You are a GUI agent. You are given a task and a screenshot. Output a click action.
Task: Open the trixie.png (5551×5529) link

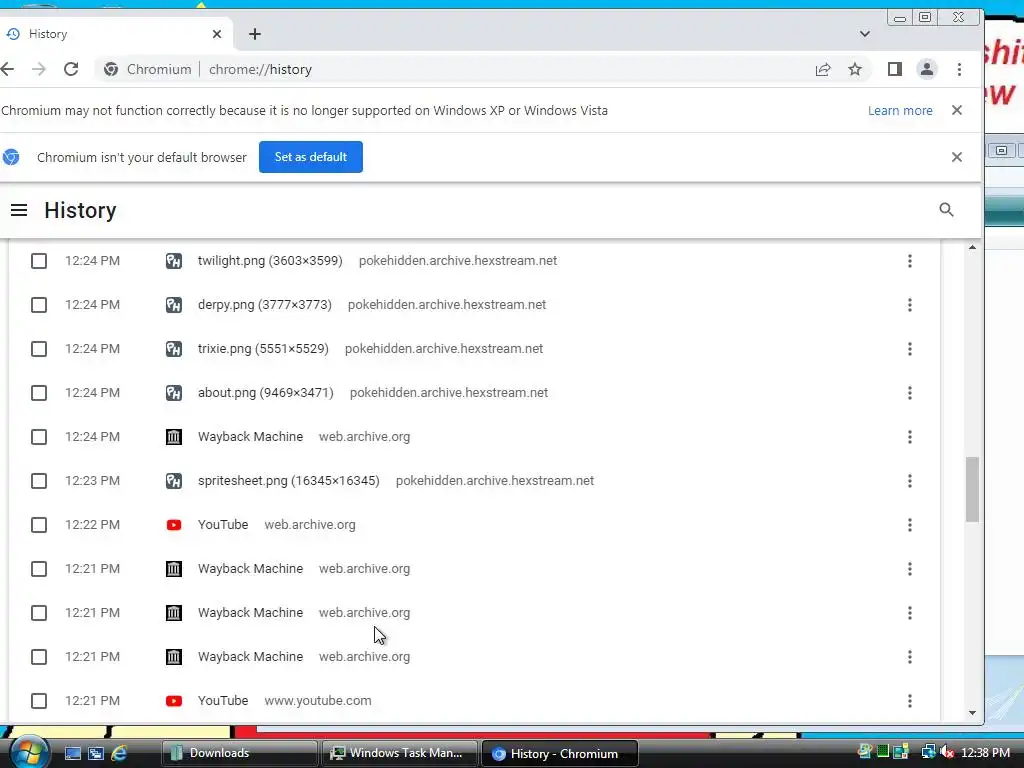click(x=263, y=349)
